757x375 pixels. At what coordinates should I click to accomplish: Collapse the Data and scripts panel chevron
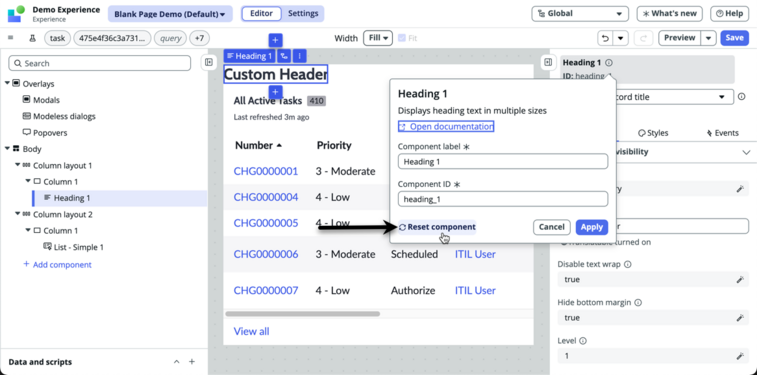pos(177,362)
